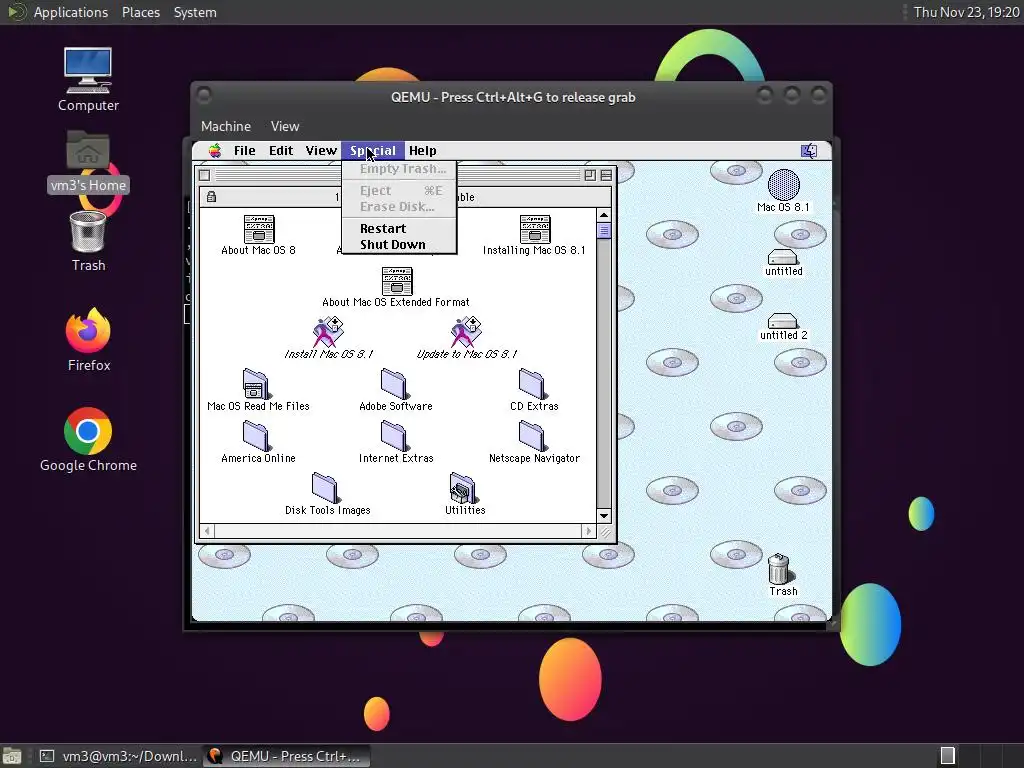Image resolution: width=1024 pixels, height=768 pixels.
Task: Open the About Mac OS 8 document
Action: coord(259,229)
